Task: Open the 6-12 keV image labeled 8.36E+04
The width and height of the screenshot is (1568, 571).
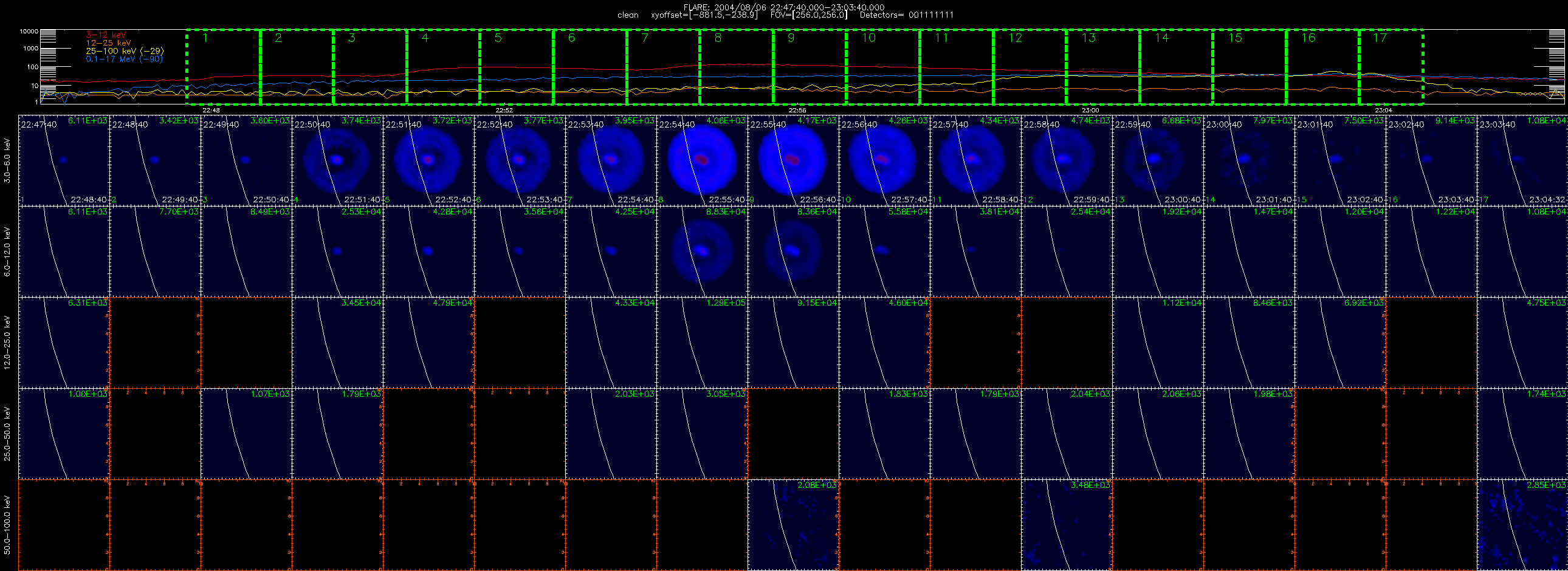Action: pos(793,251)
